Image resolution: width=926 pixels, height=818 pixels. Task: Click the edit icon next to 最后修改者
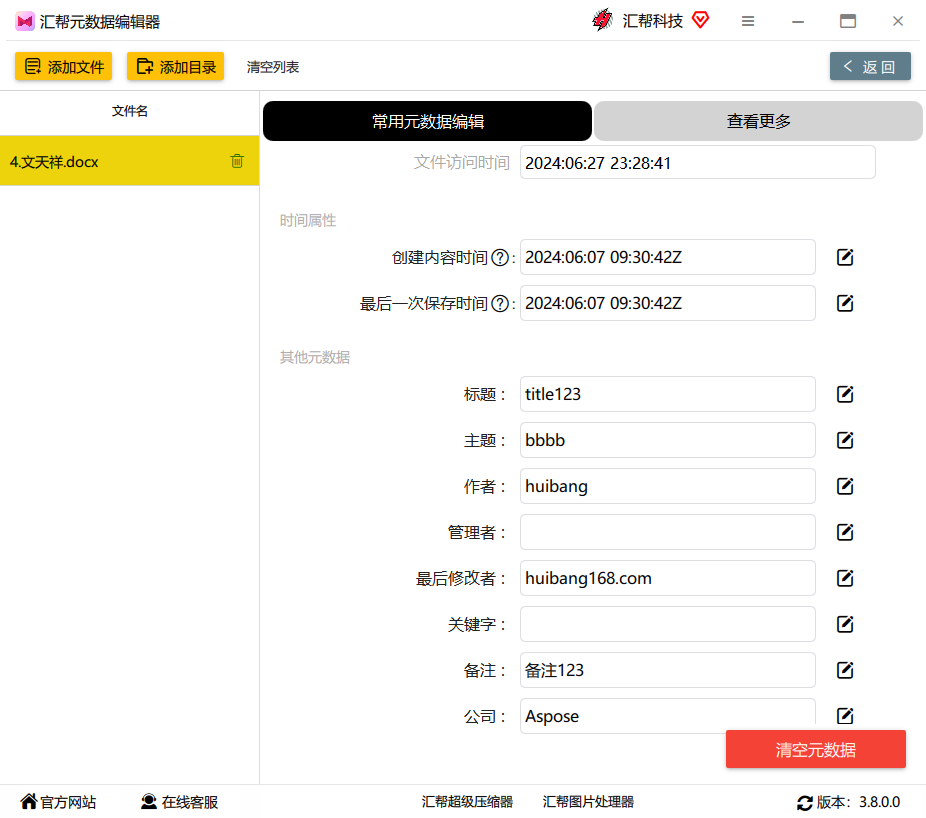pyautogui.click(x=845, y=578)
